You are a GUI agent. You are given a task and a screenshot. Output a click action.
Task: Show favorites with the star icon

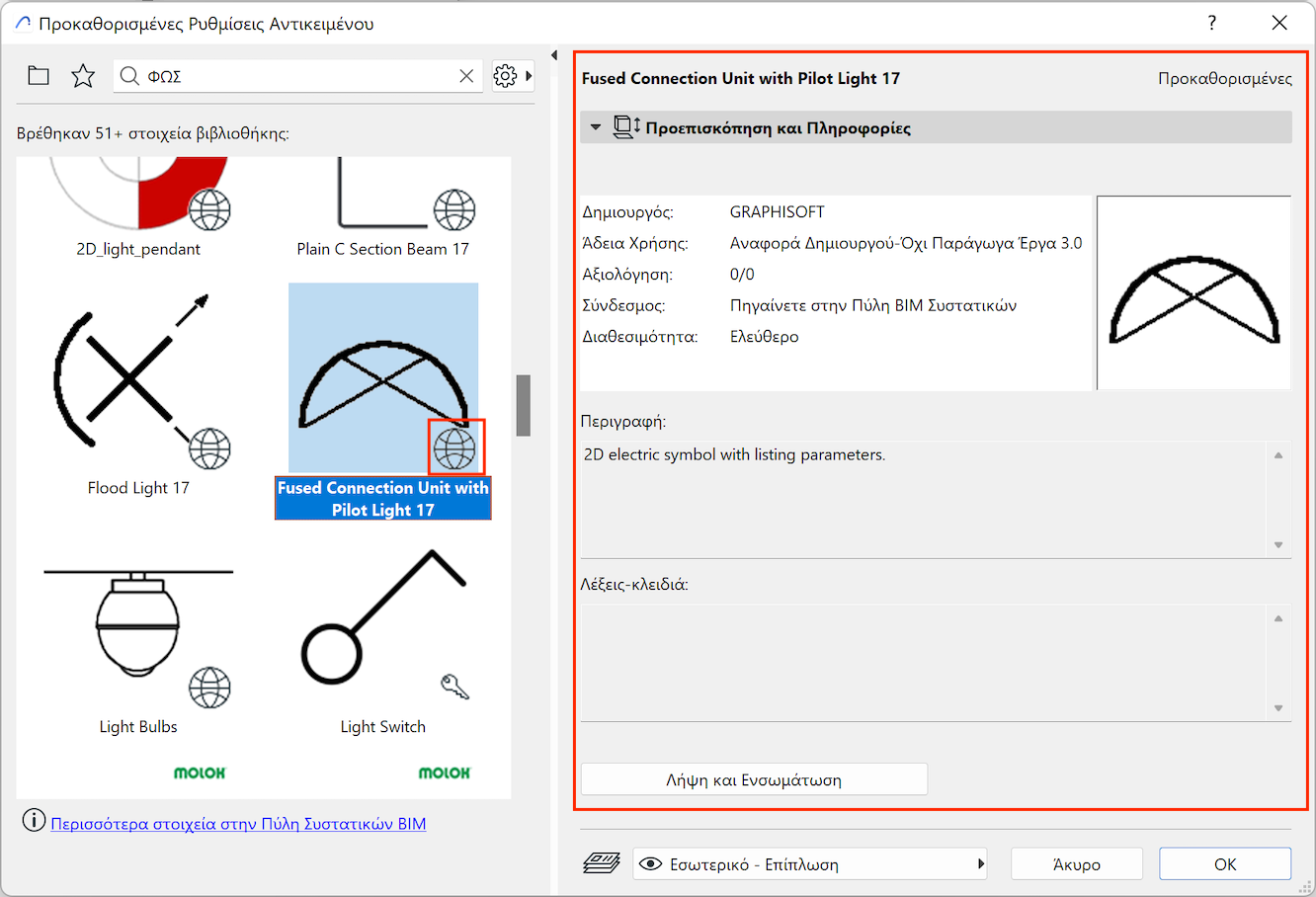83,76
